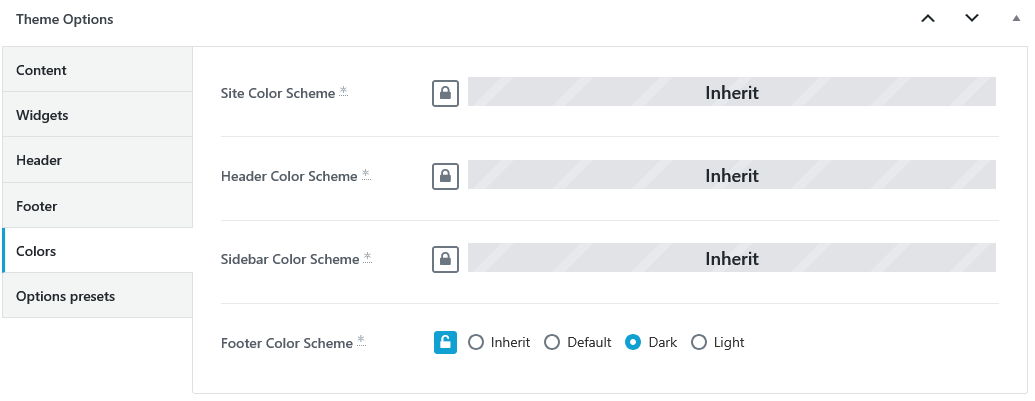Unlock the Site Color Scheme option
1035x401 pixels.
pyautogui.click(x=445, y=93)
